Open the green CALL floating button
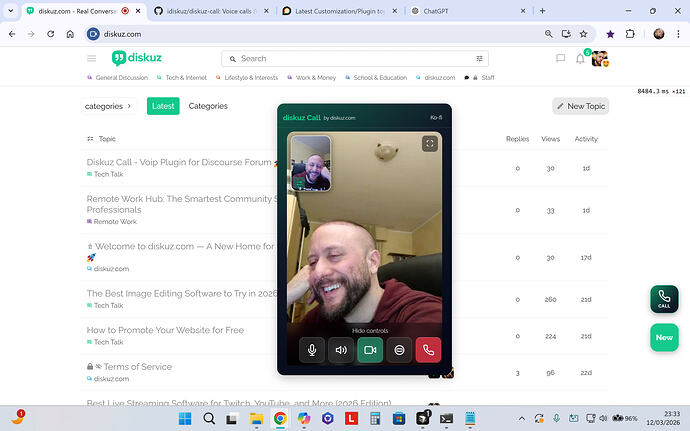This screenshot has height=431, width=690. [664, 299]
